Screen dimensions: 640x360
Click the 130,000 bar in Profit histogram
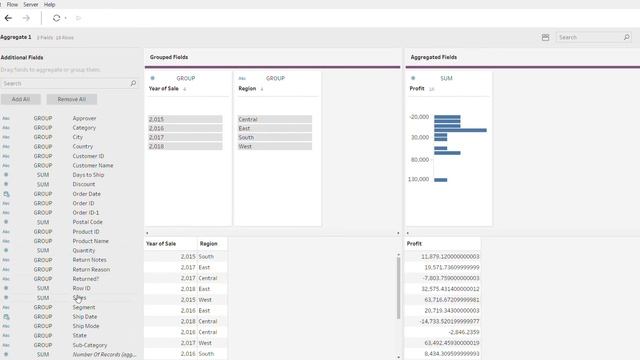[x=441, y=180]
